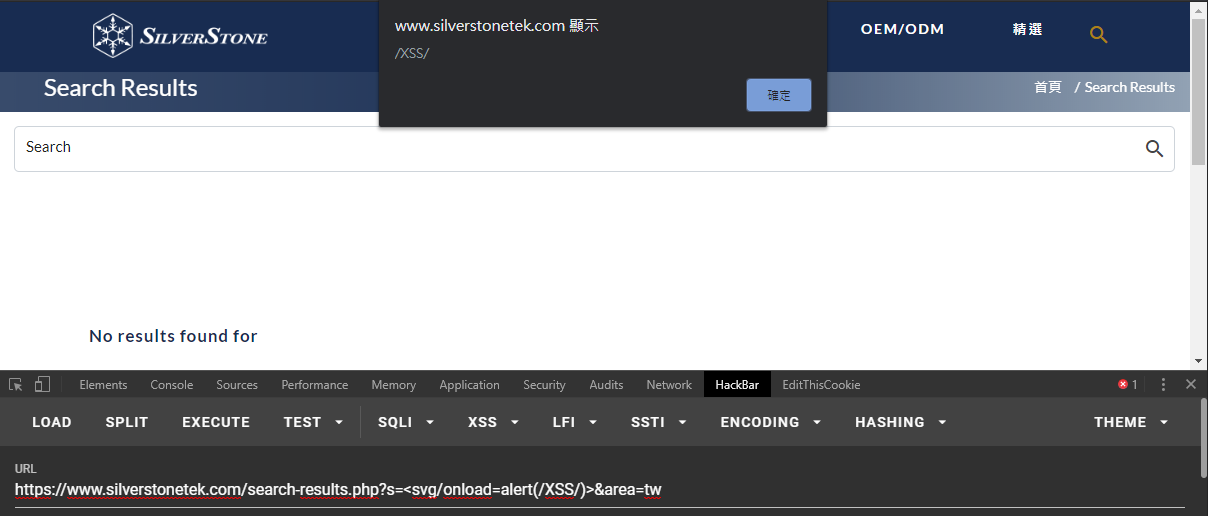Expand the TEST dropdown
The image size is (1208, 516).
[x=313, y=422]
